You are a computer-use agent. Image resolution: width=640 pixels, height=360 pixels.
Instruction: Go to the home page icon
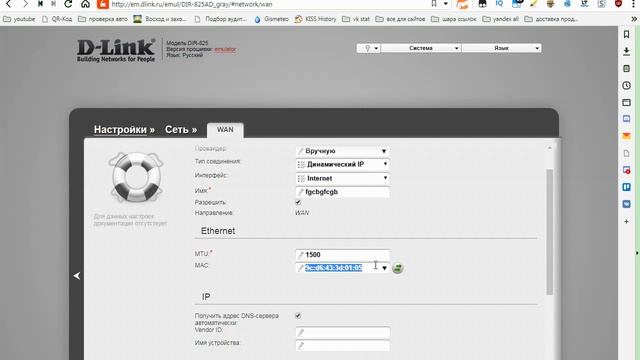tap(85, 4)
